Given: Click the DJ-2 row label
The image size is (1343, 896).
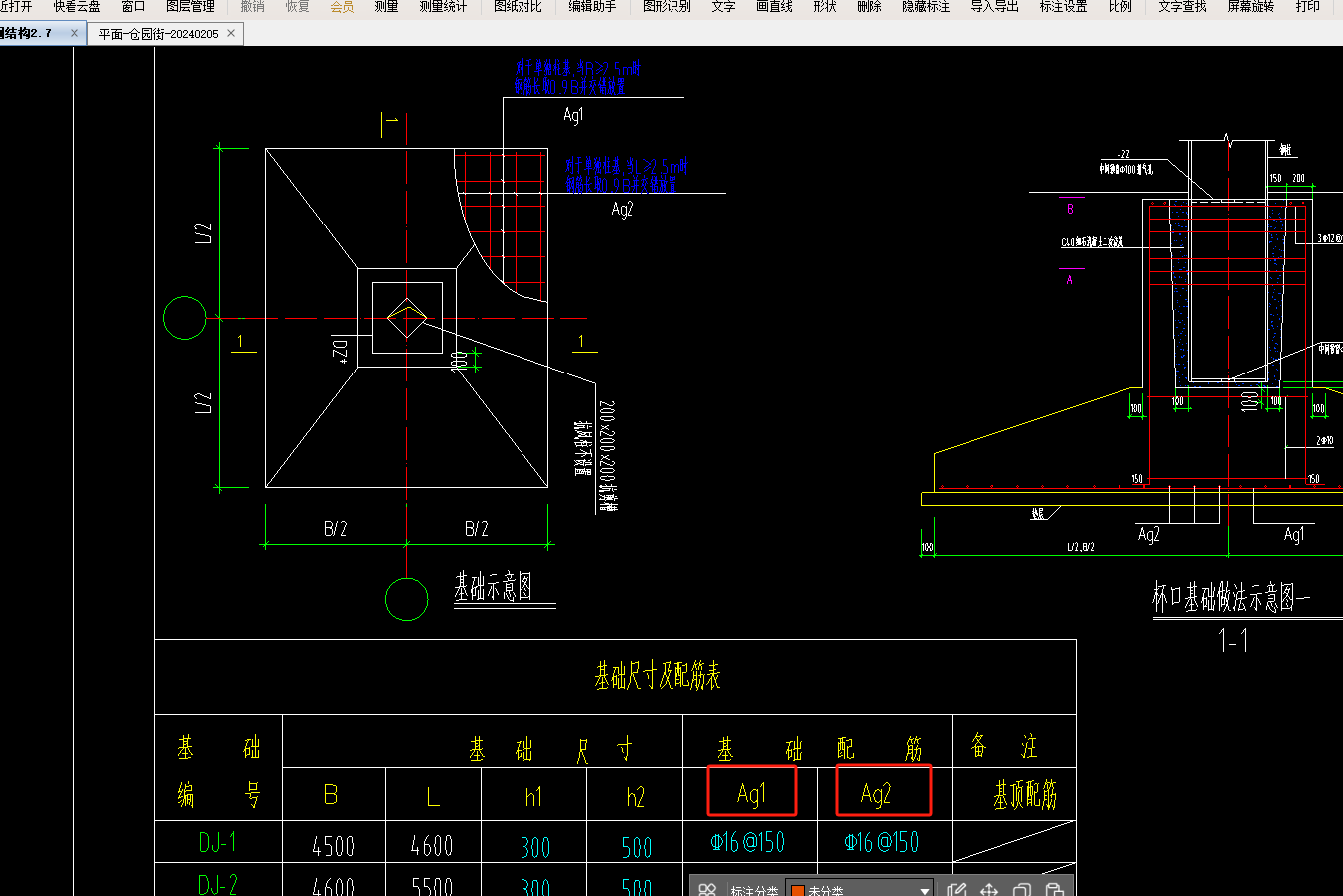Looking at the screenshot, I should pos(218,884).
